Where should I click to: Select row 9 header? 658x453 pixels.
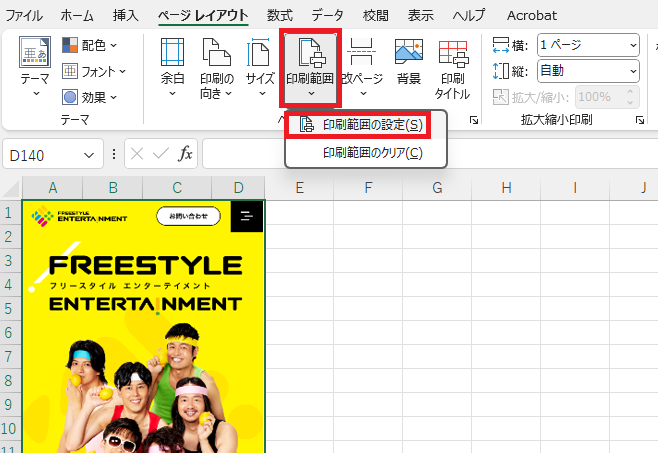pyautogui.click(x=10, y=405)
